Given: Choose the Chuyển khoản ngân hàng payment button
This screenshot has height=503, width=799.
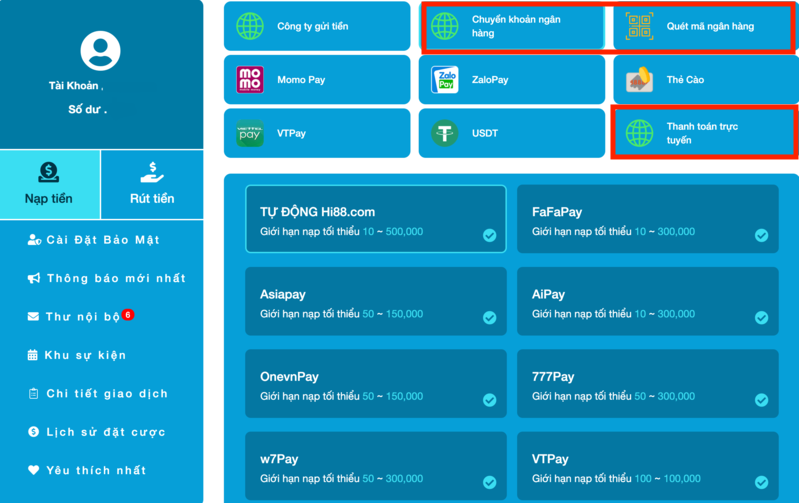Looking at the screenshot, I should point(512,26).
